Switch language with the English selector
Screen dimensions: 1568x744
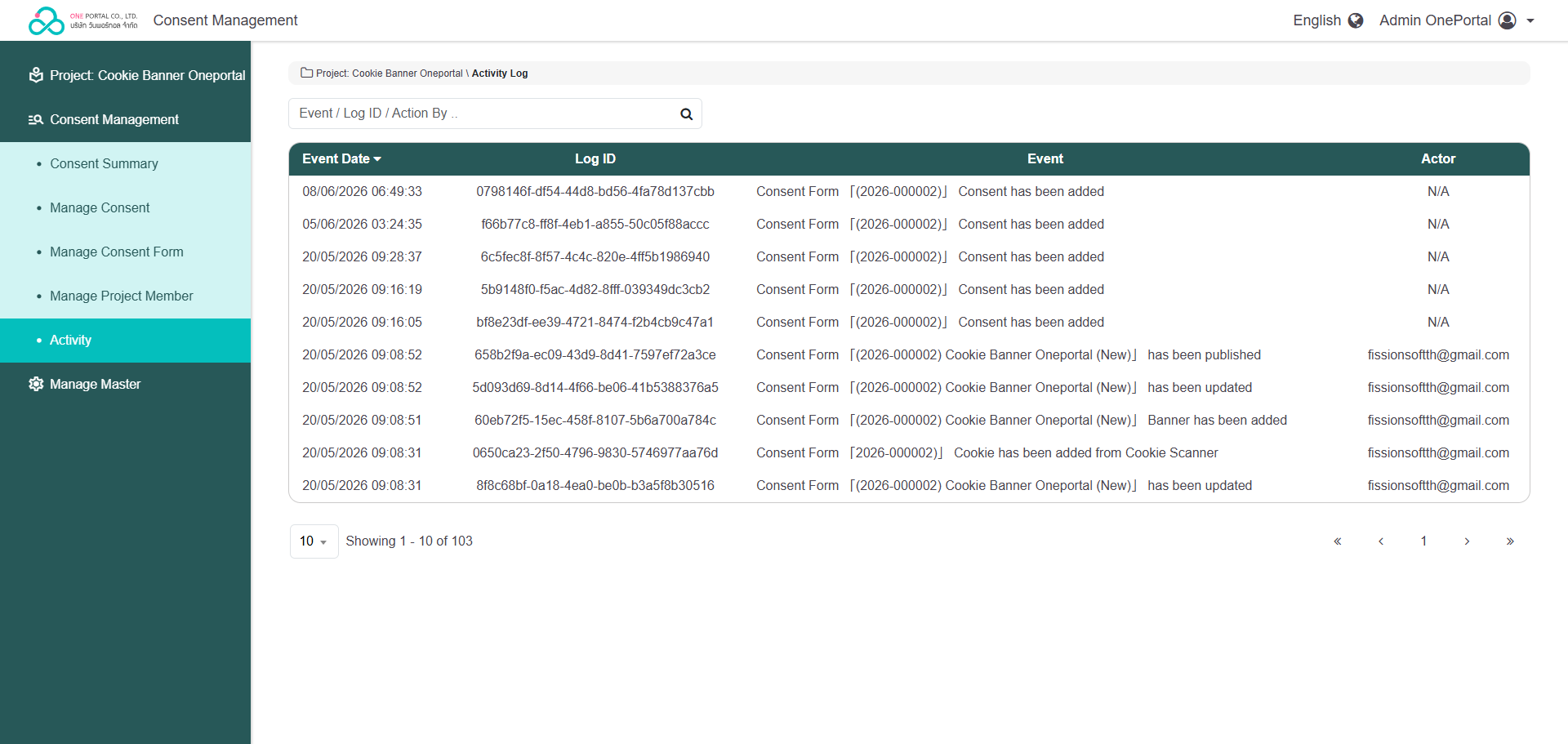[x=1328, y=20]
